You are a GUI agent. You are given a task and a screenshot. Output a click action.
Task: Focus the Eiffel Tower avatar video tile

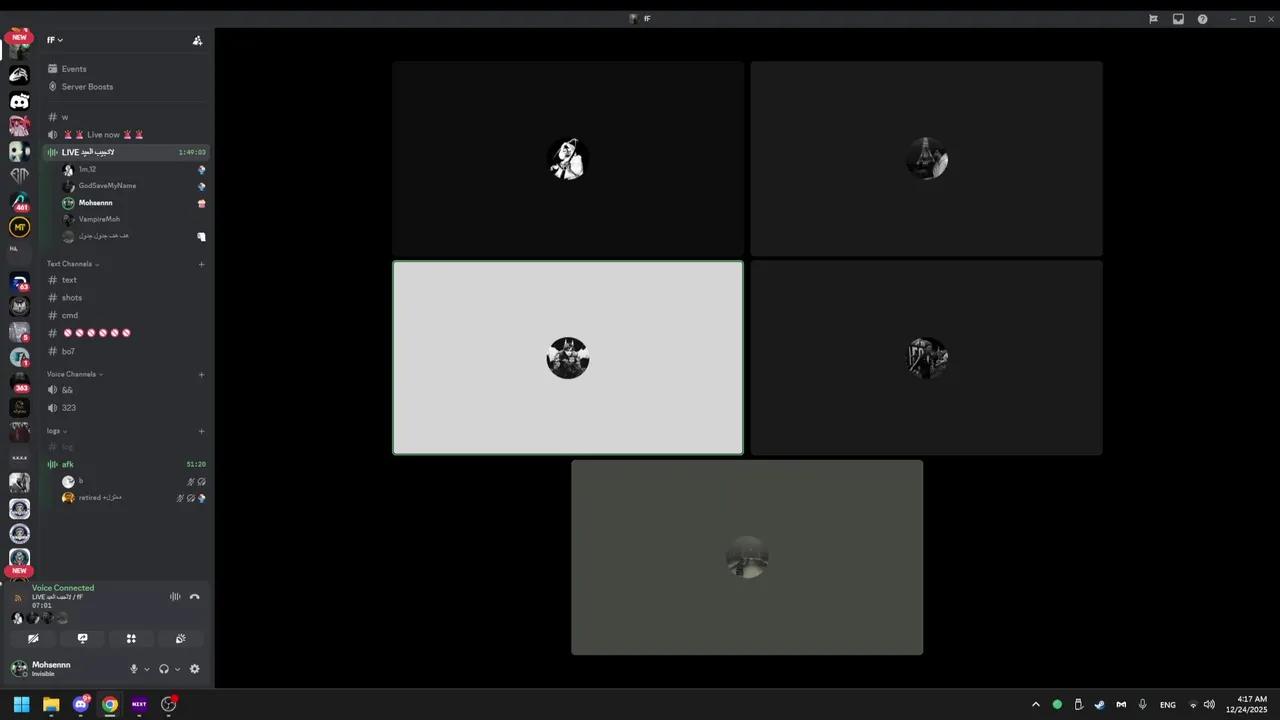point(927,159)
